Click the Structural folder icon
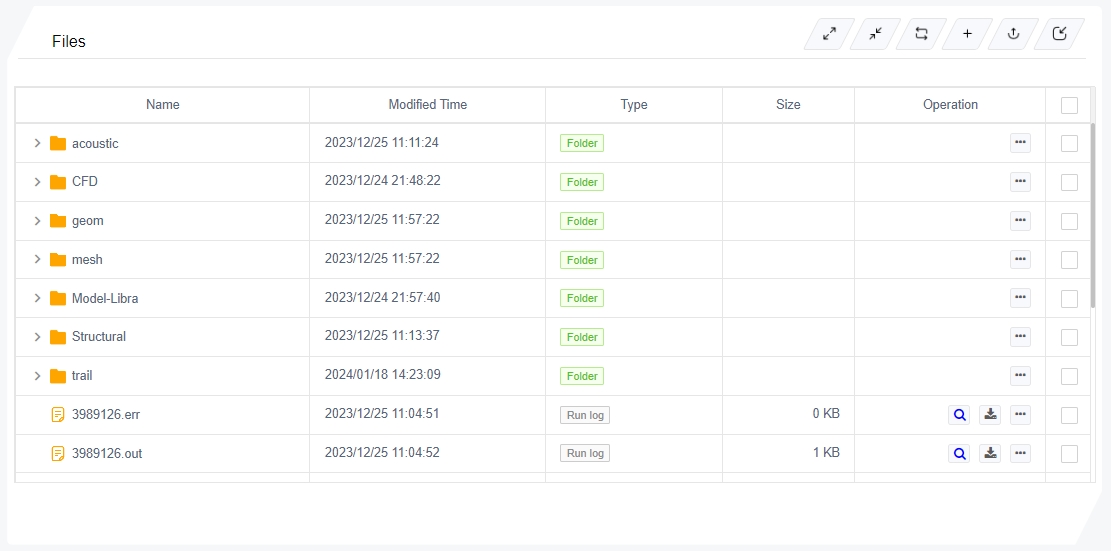1111x551 pixels. 58,337
